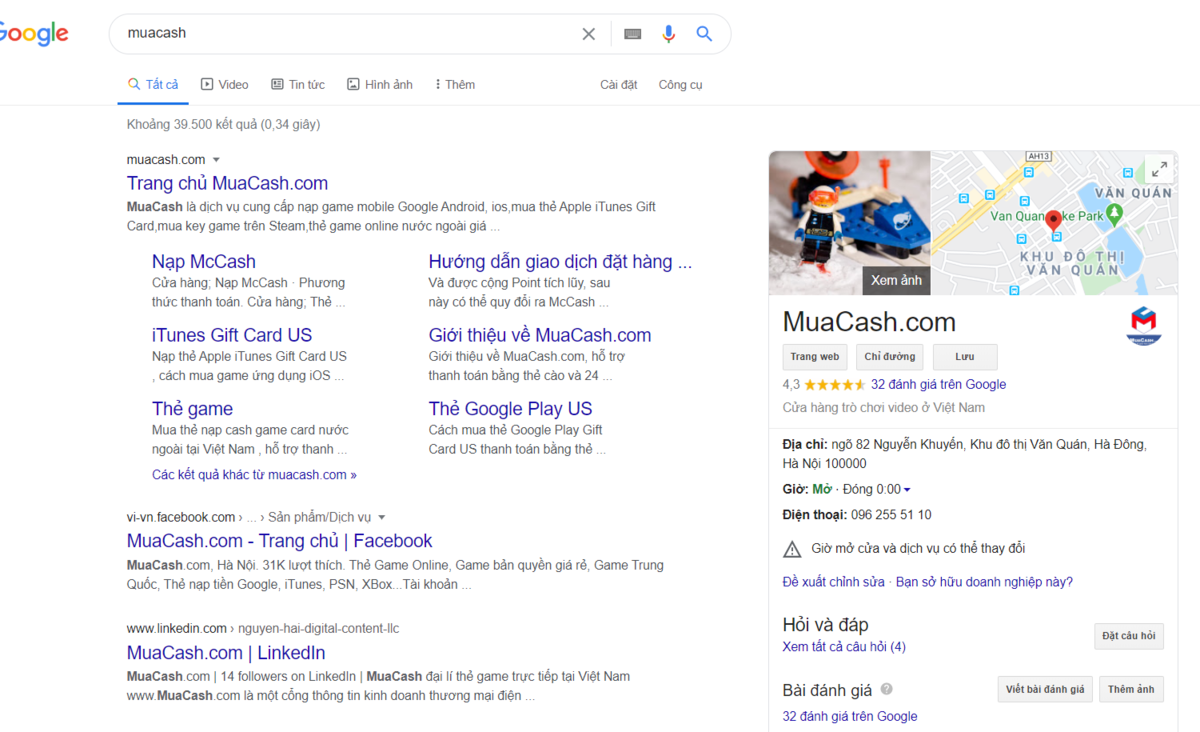Open MuaCash.com LinkedIn result
The height and width of the screenshot is (732, 1200).
[226, 653]
